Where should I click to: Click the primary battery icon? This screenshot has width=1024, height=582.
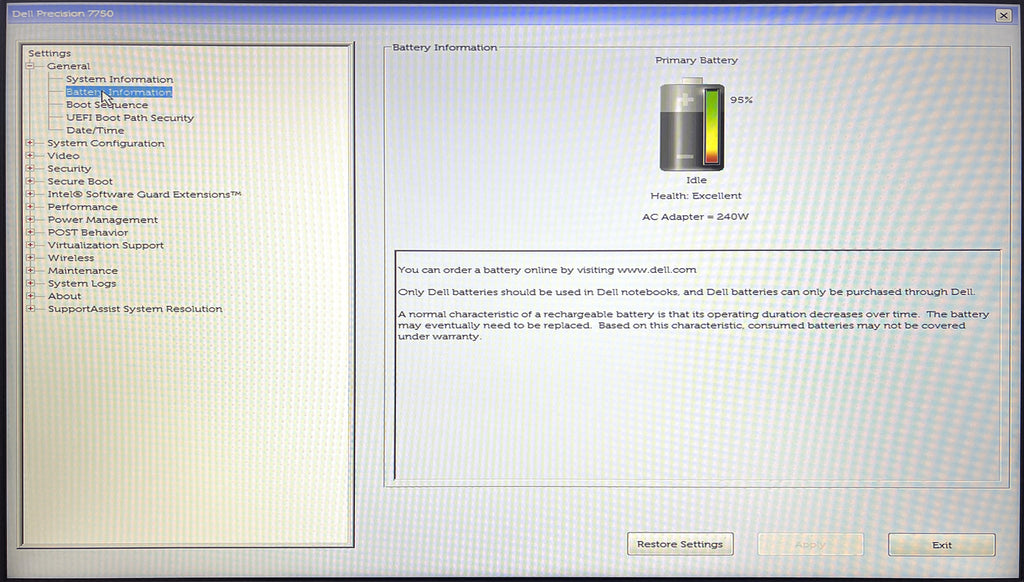(692, 125)
